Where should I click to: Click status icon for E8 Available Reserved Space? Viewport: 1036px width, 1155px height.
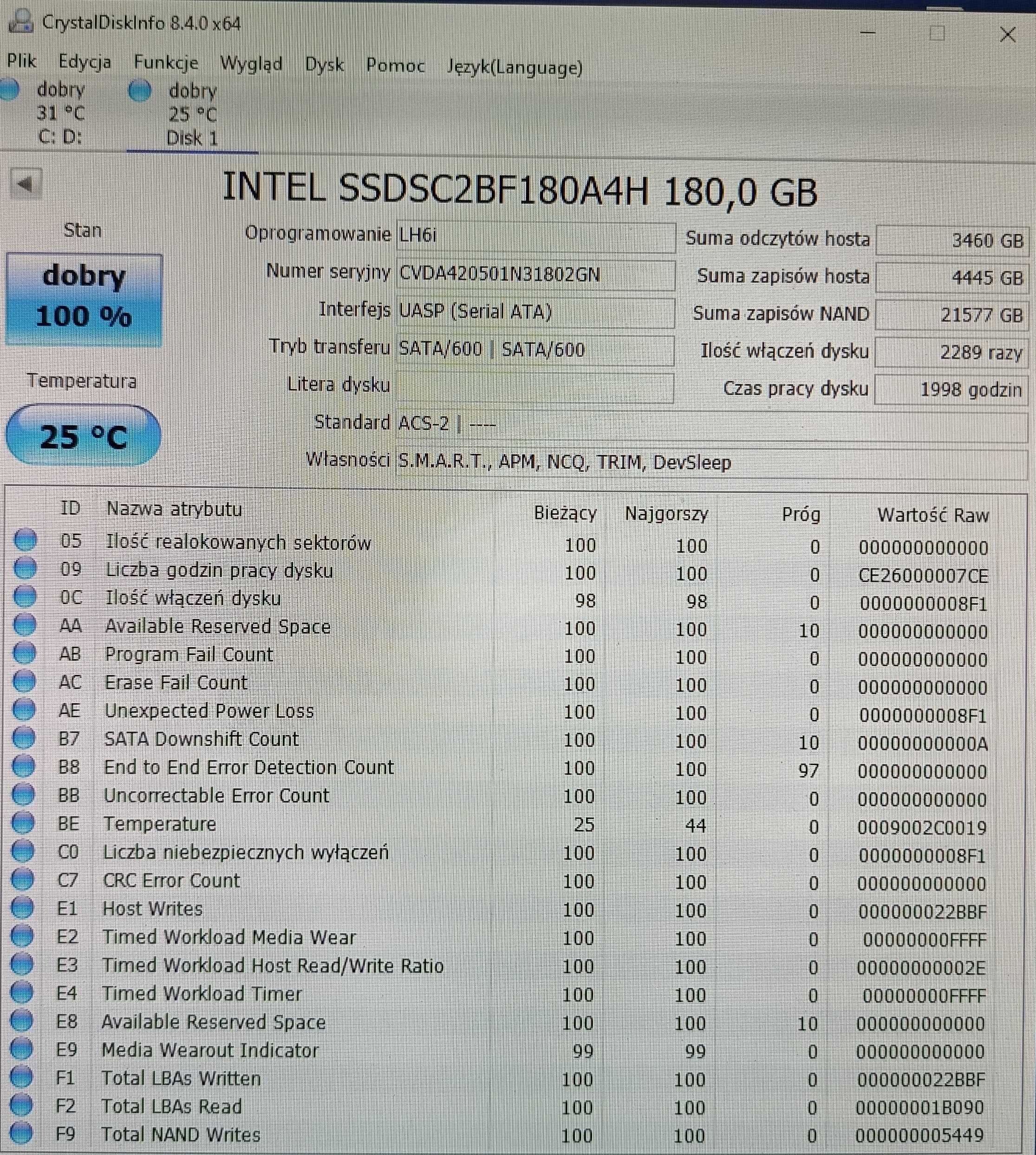(x=22, y=1020)
